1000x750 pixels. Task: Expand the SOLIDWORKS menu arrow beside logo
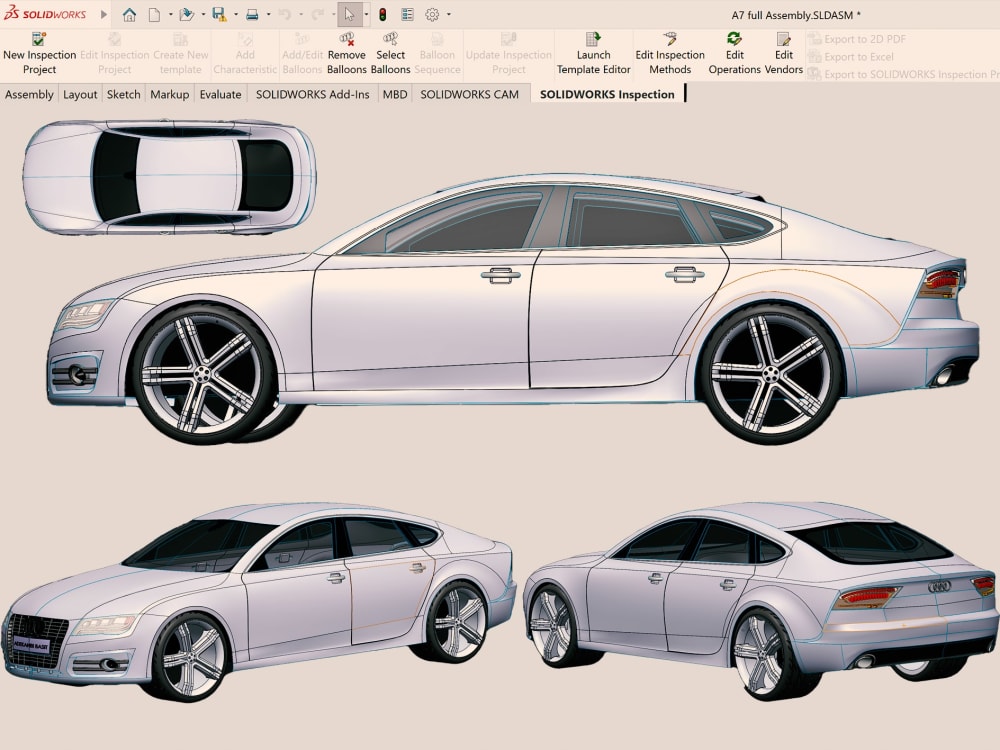(103, 14)
